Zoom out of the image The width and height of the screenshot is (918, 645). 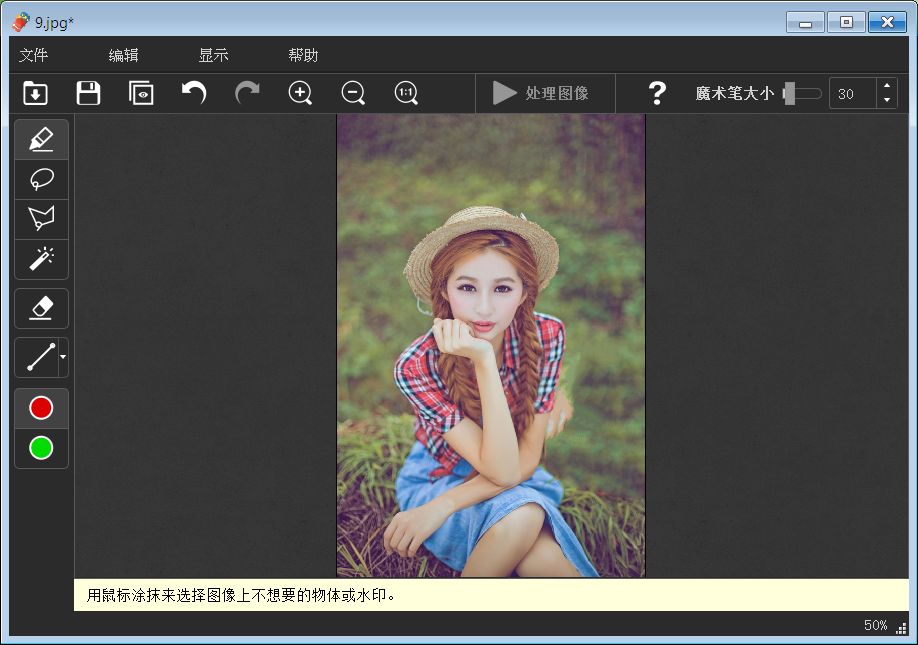click(x=353, y=93)
